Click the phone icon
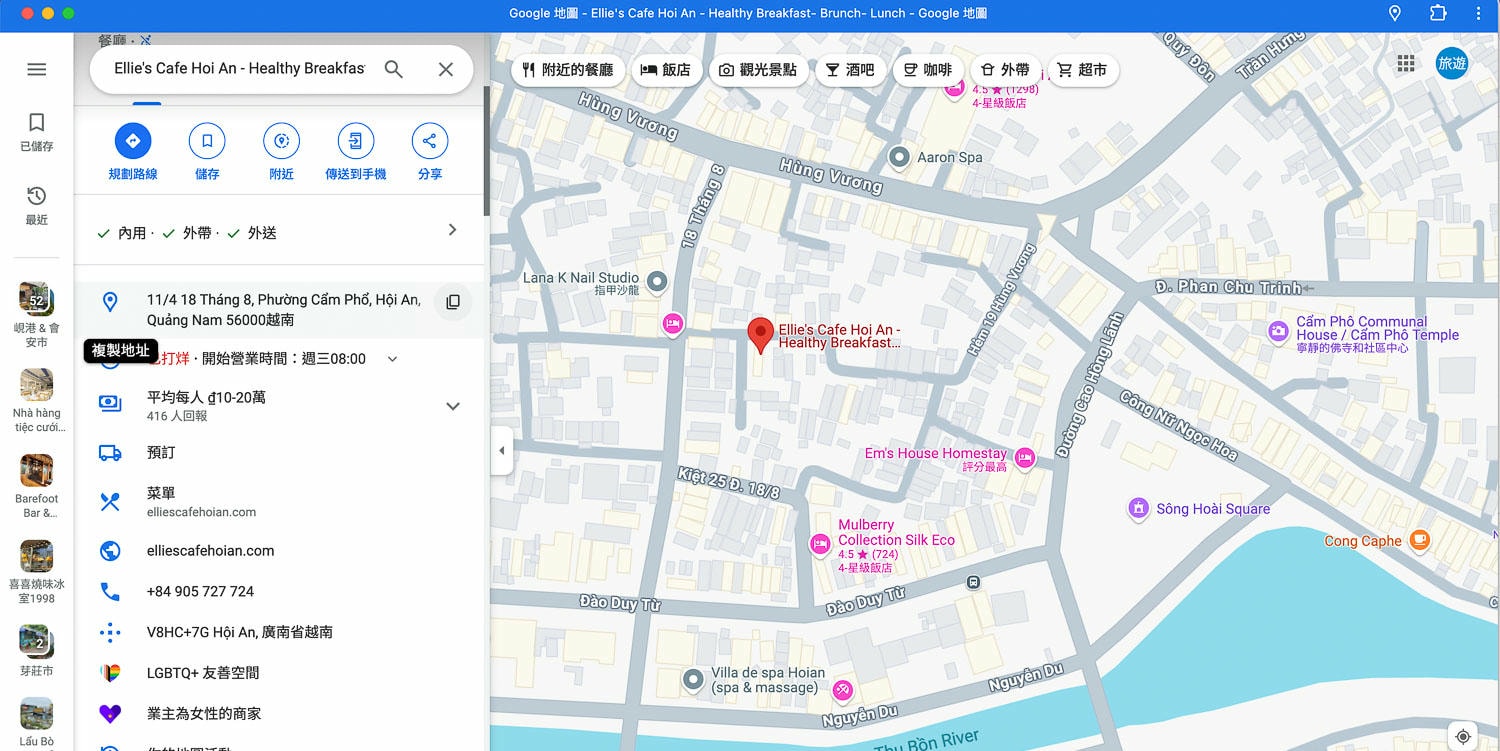1500x751 pixels. [x=110, y=592]
